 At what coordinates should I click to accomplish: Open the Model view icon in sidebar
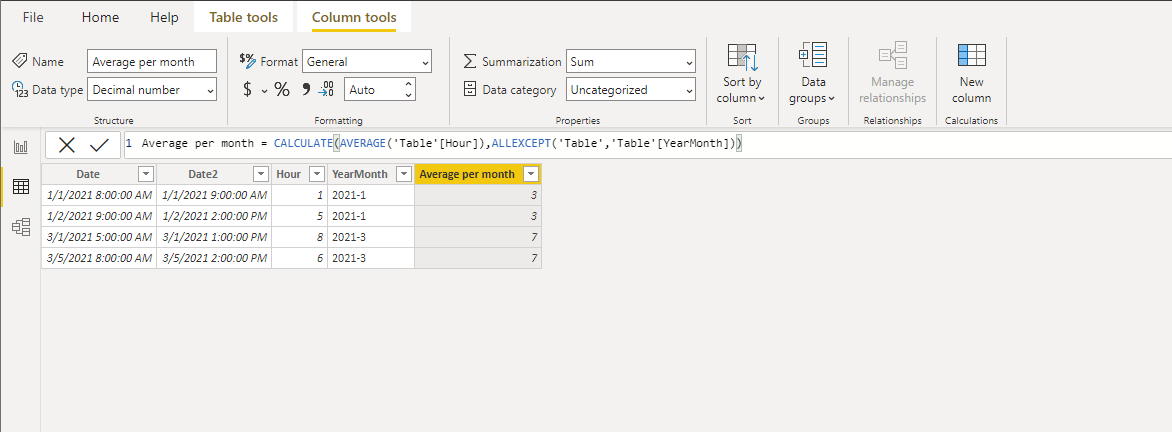click(x=21, y=226)
